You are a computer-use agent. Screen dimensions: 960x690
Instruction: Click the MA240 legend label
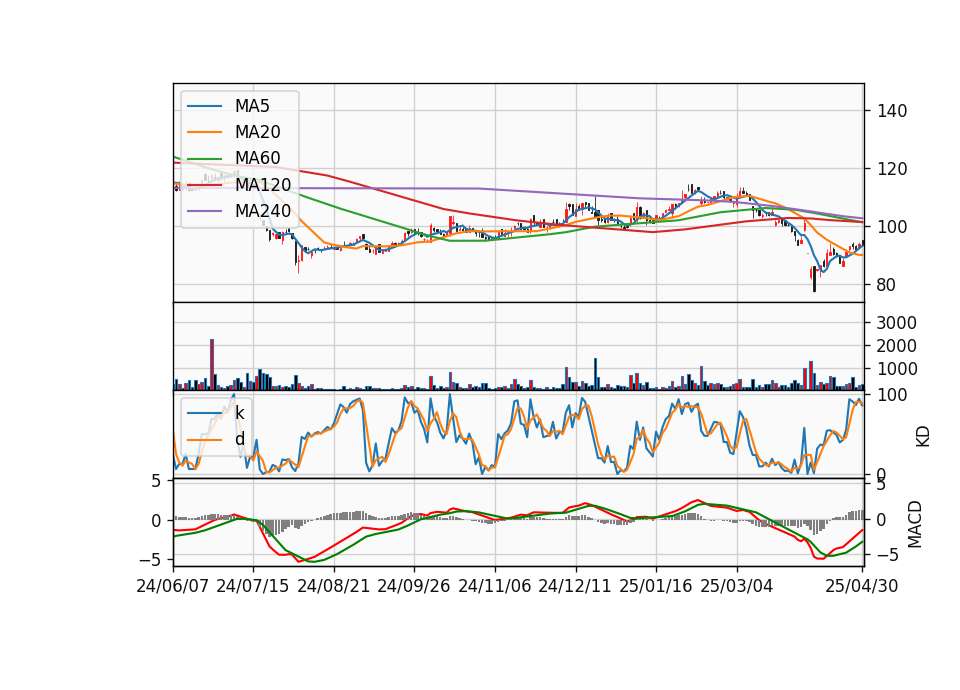pyautogui.click(x=263, y=211)
